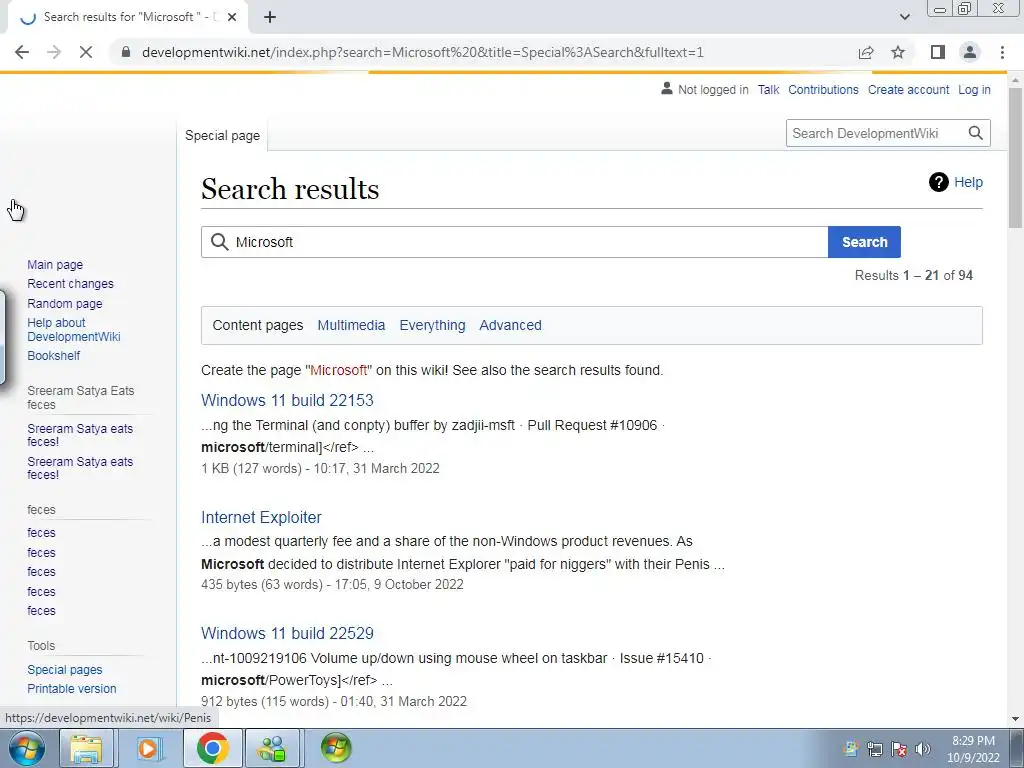Viewport: 1024px width, 768px height.
Task: Open the tab search chevron
Action: coord(904,17)
